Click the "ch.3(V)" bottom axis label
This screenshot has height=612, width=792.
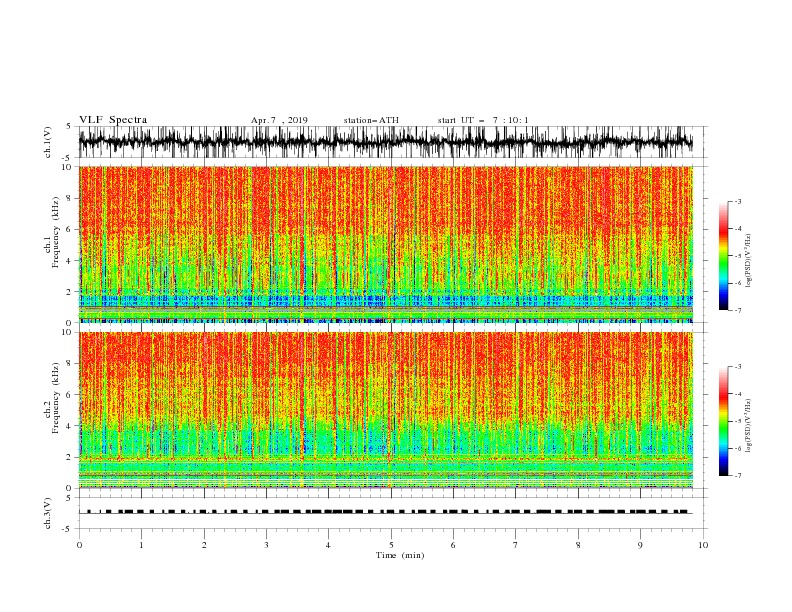(48, 513)
